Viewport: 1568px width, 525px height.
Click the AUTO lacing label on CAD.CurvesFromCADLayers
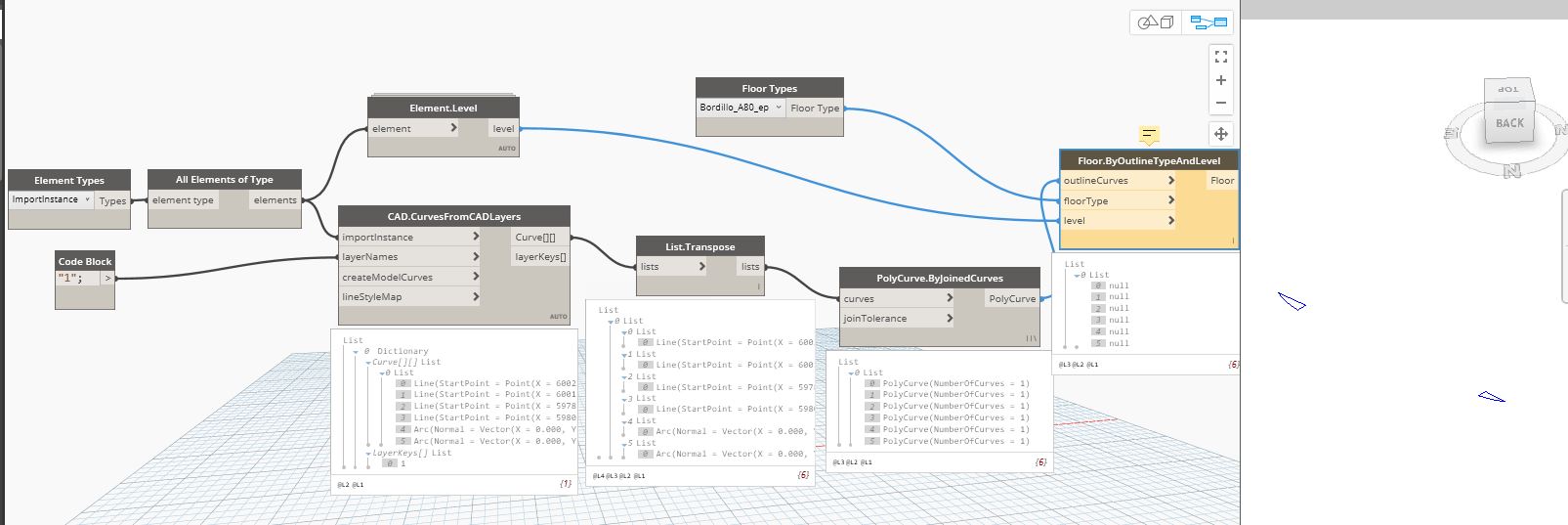(x=559, y=317)
